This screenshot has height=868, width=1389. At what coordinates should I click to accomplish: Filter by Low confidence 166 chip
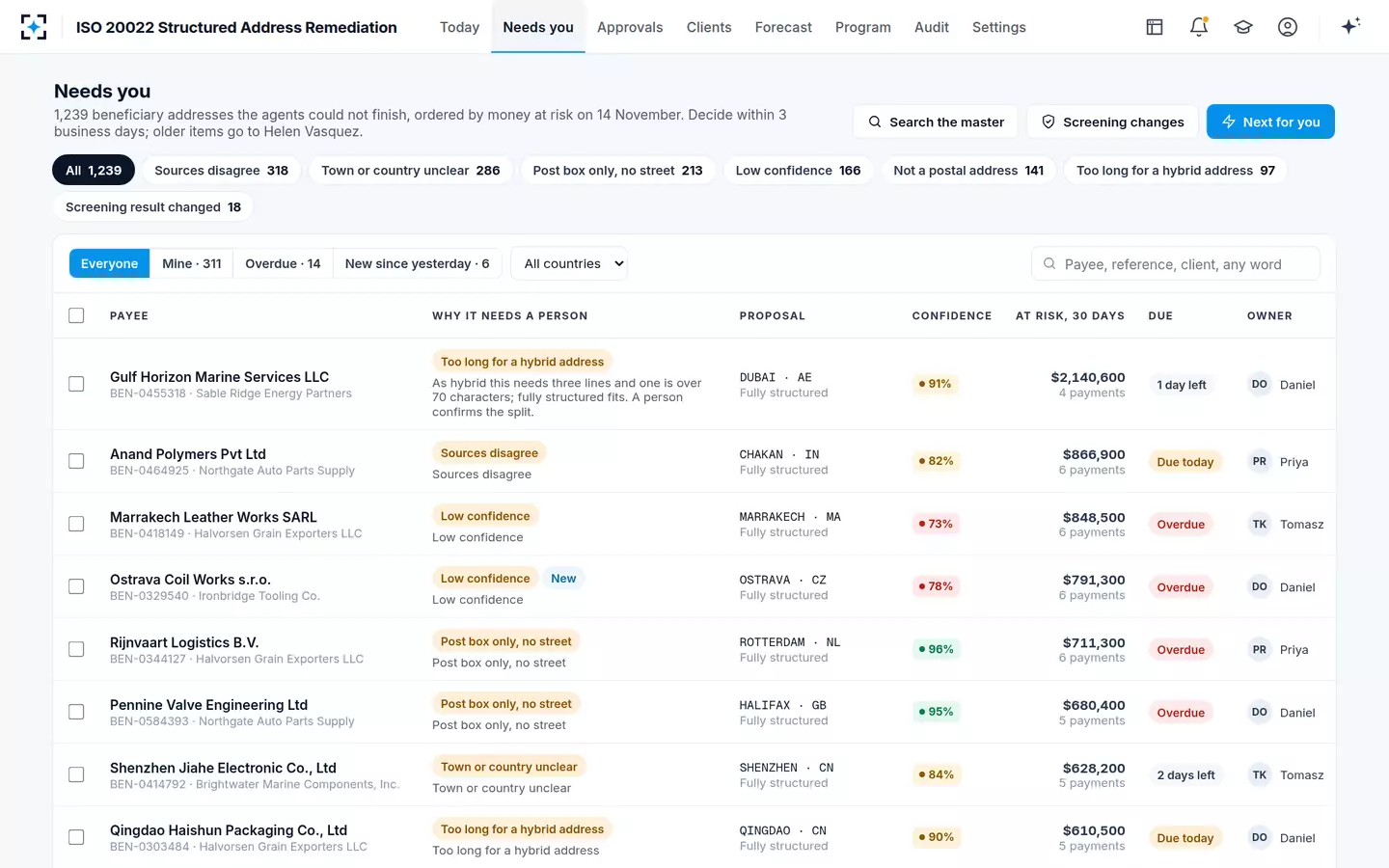click(x=798, y=171)
